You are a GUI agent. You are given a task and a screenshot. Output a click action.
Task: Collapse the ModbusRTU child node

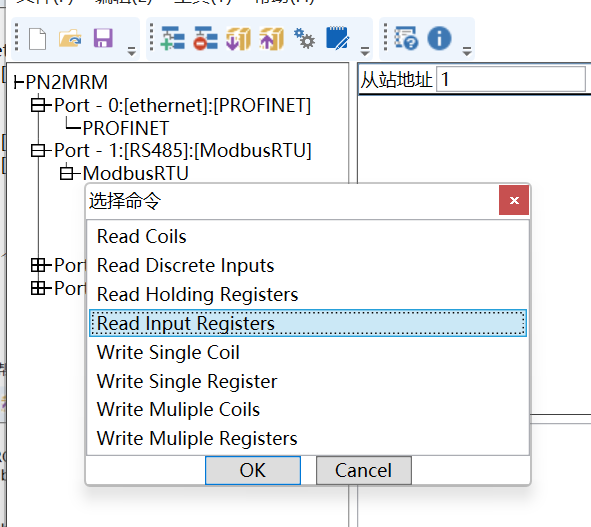pos(67,173)
